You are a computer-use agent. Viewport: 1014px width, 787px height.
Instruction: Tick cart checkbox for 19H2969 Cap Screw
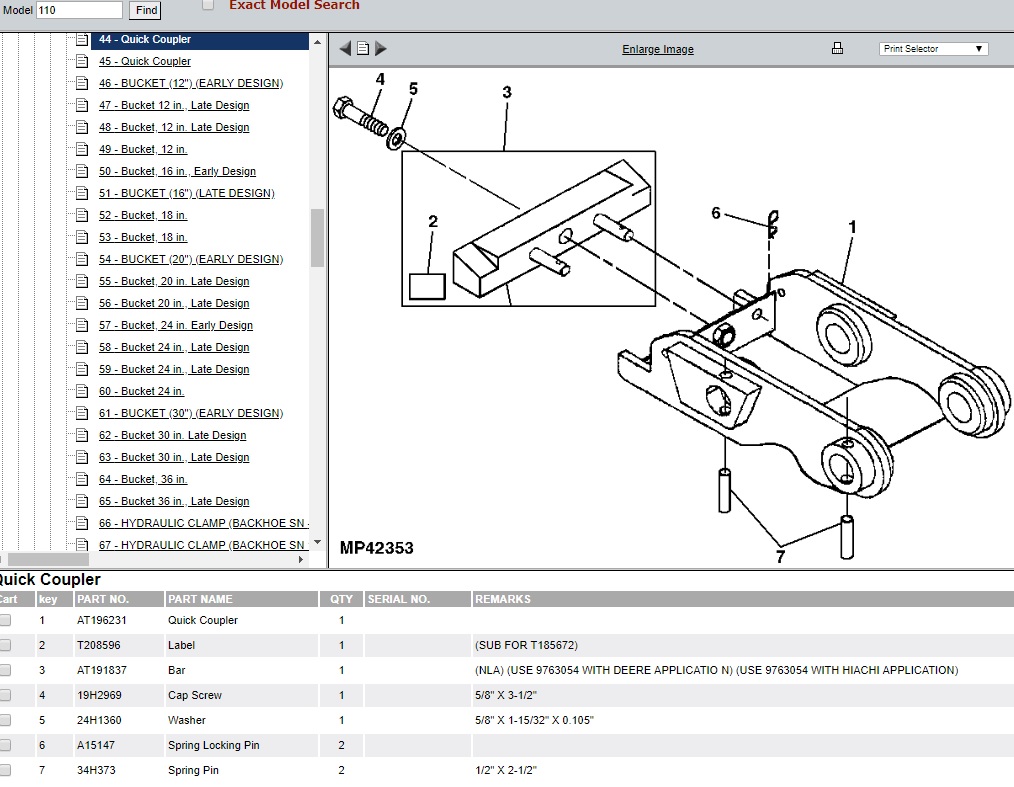(5, 695)
